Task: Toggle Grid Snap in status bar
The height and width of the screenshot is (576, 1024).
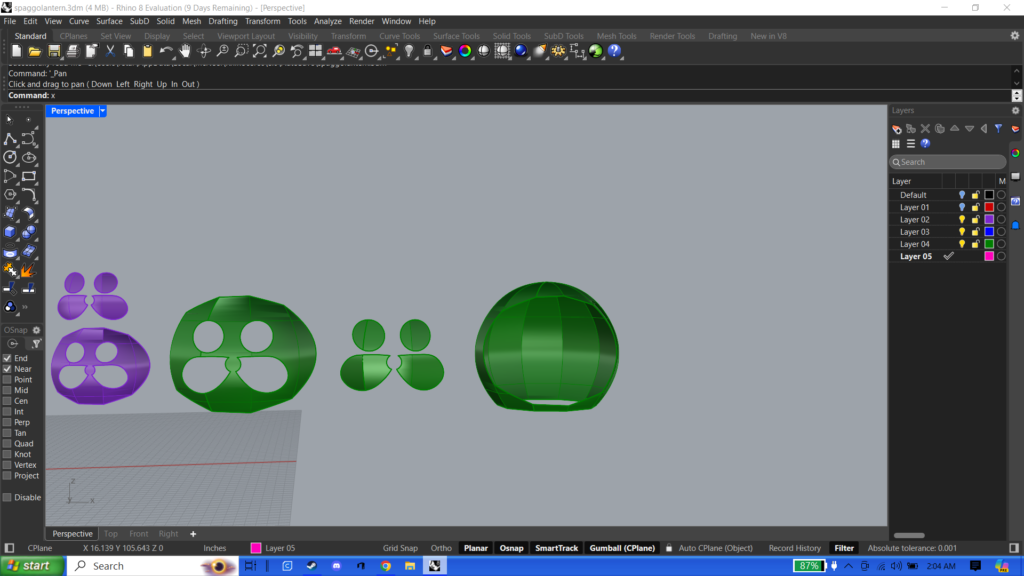Action: coord(400,548)
